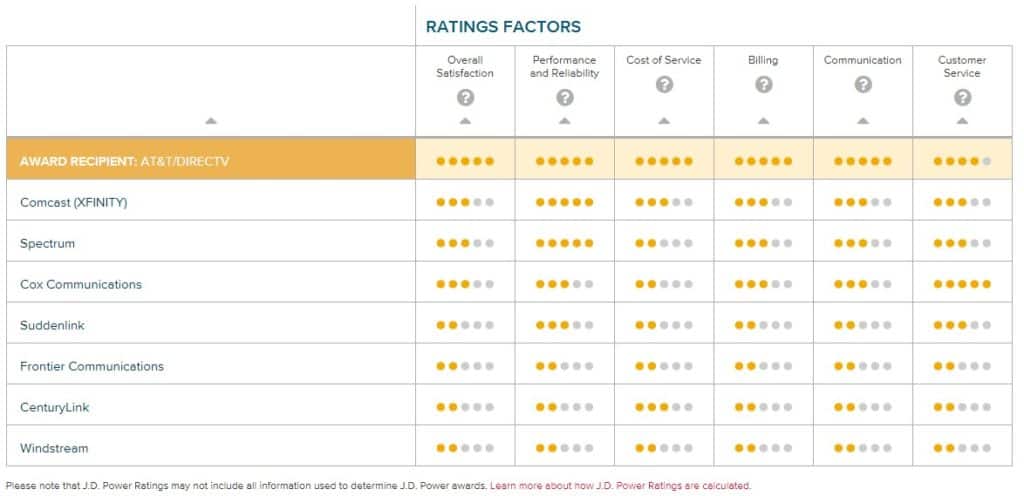1024x496 pixels.
Task: Click the Cost of Service help icon
Action: pos(664,84)
